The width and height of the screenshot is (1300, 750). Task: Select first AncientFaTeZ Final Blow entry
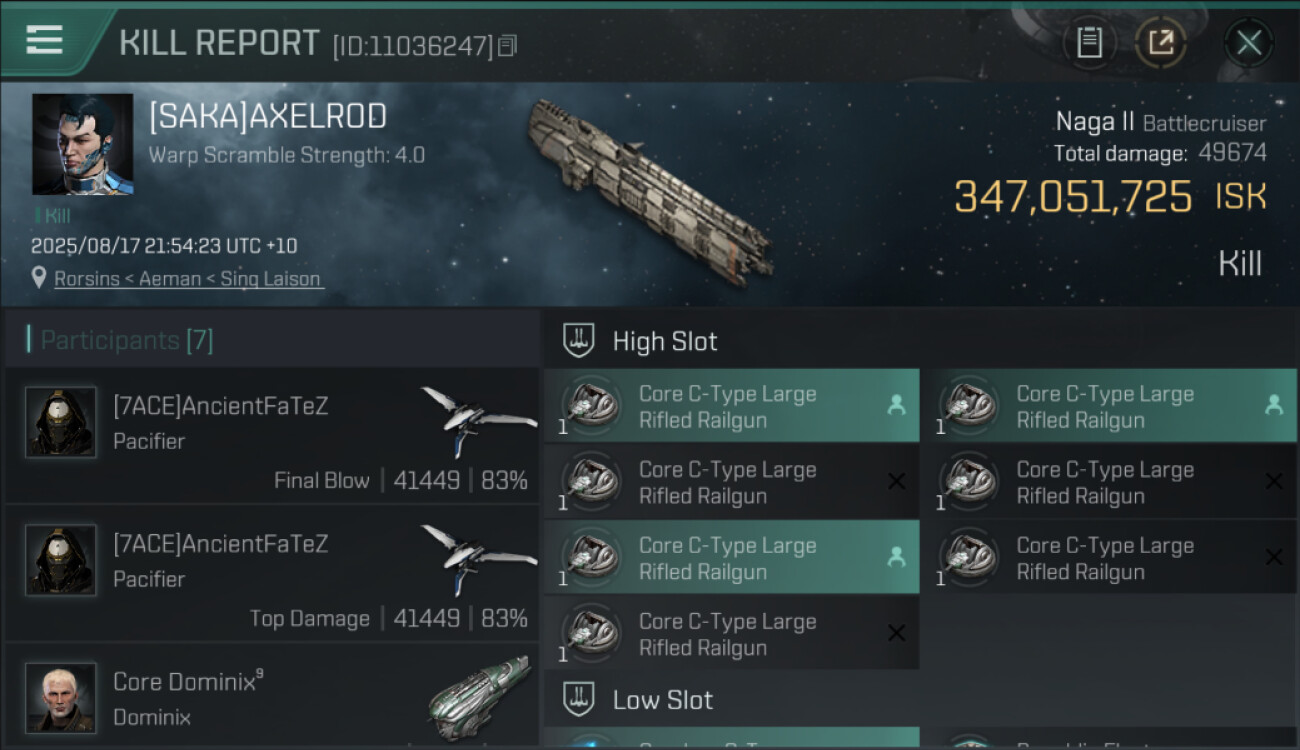(272, 436)
